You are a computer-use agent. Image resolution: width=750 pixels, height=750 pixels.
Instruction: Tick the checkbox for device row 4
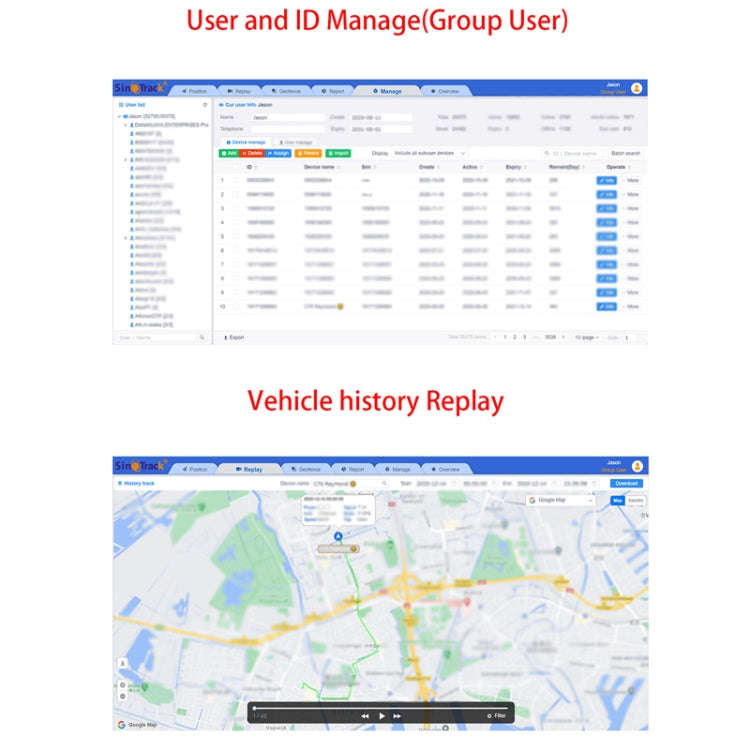236,222
